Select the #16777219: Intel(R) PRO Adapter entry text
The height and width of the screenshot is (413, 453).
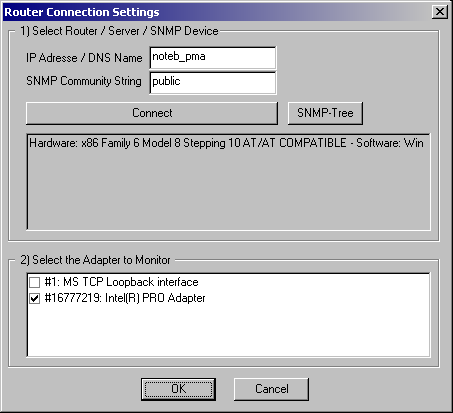click(125, 298)
